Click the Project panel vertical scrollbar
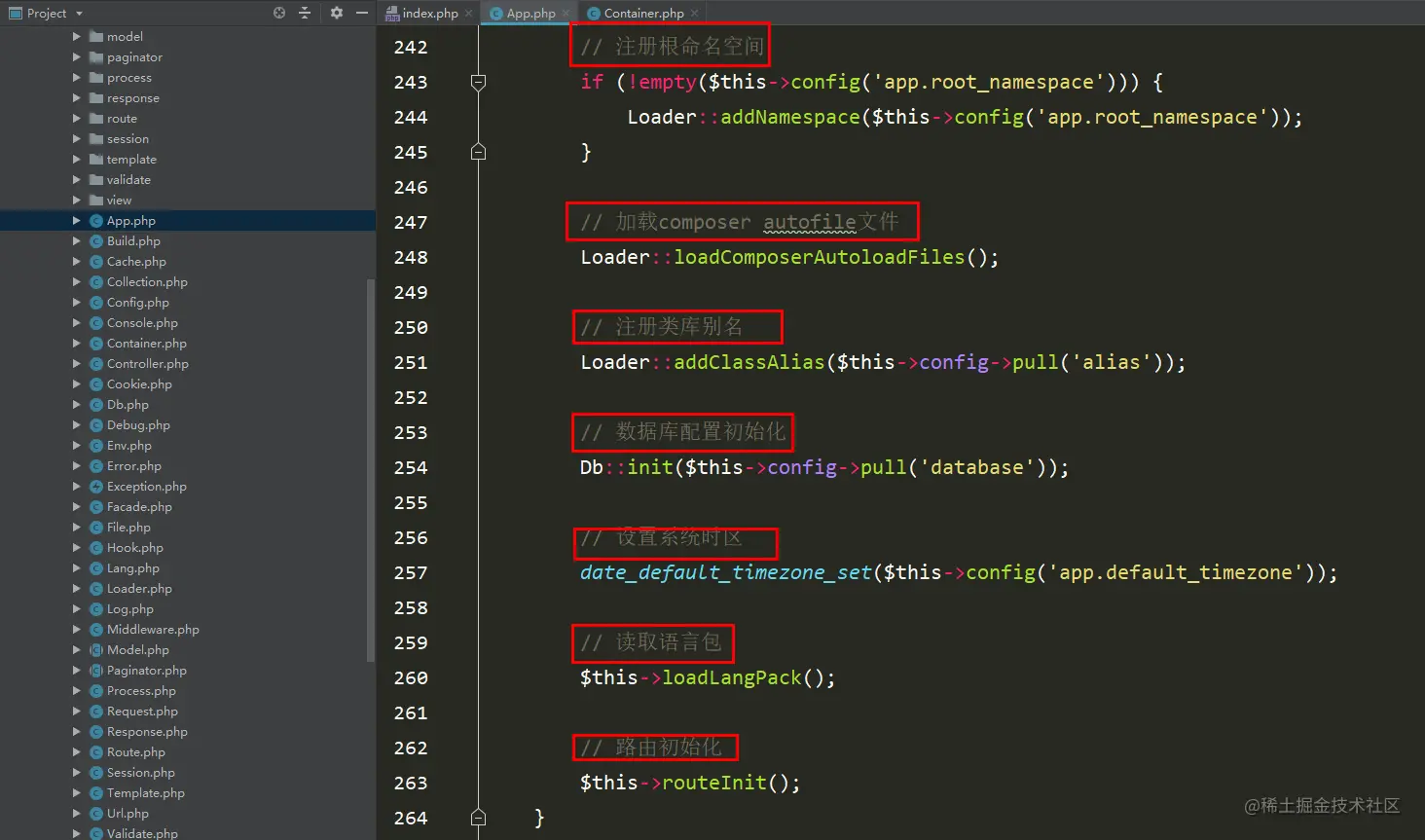 tap(370, 470)
